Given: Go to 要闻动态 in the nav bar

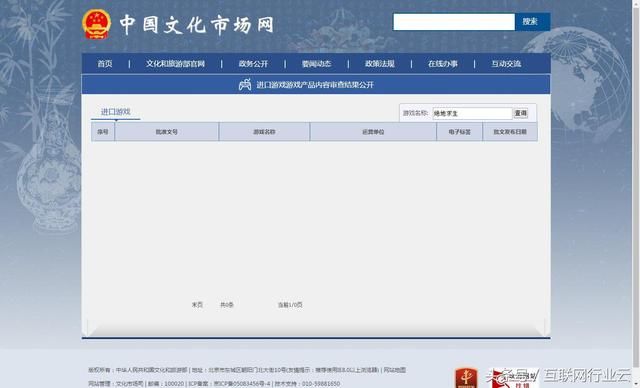Looking at the screenshot, I should (316, 64).
